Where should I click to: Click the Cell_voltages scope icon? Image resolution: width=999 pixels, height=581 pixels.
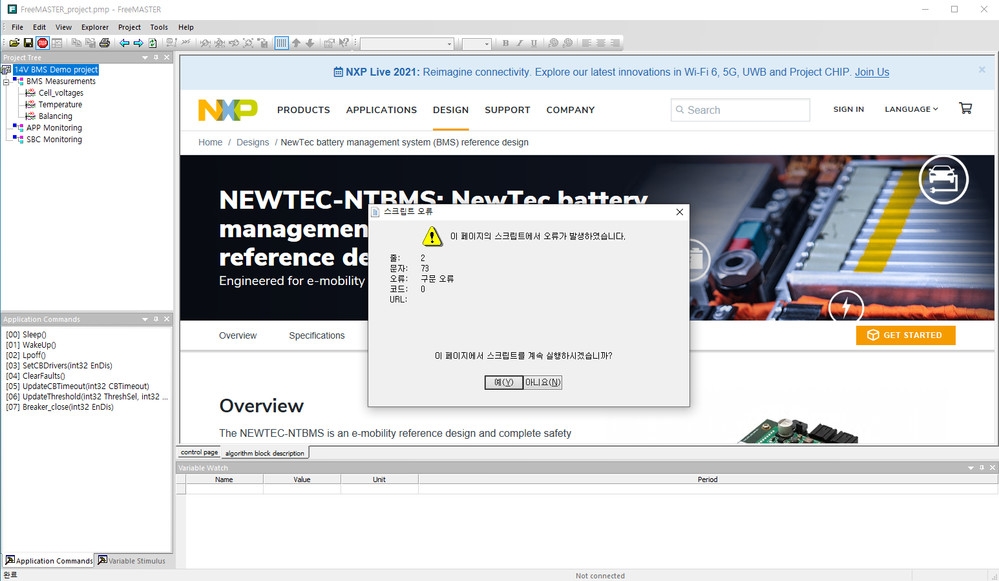(x=30, y=93)
